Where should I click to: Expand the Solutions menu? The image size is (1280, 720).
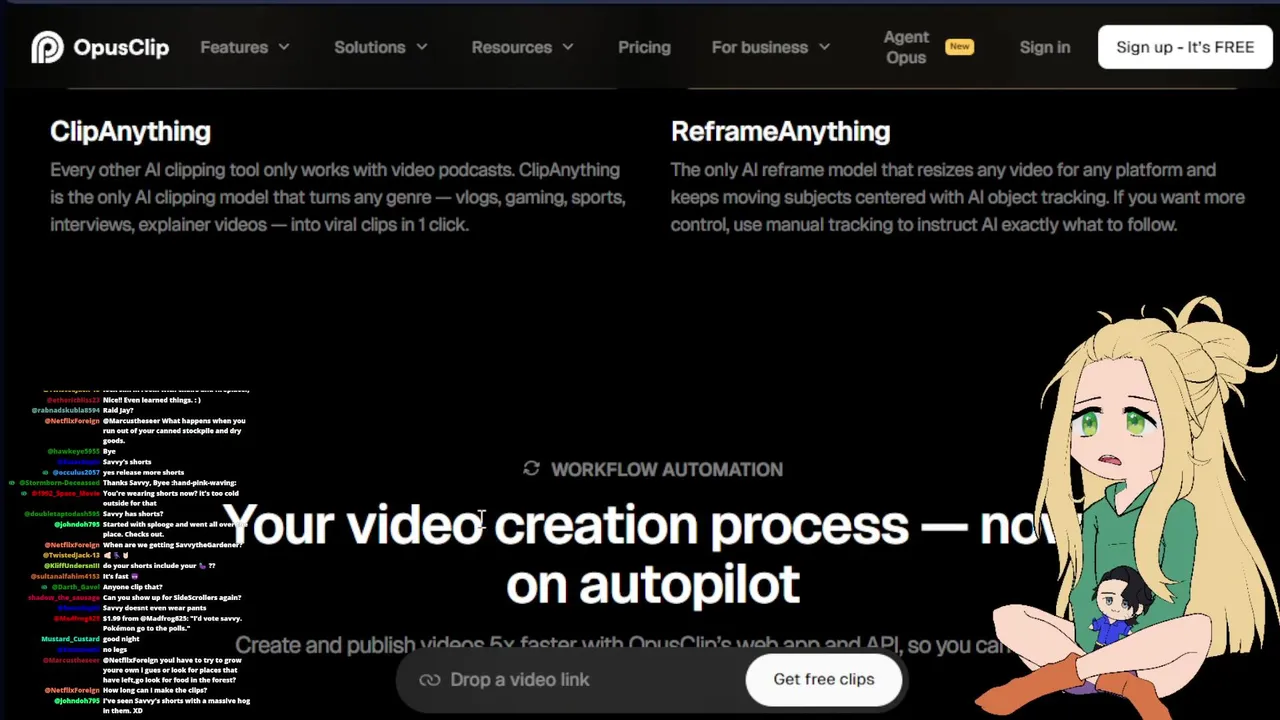(381, 47)
